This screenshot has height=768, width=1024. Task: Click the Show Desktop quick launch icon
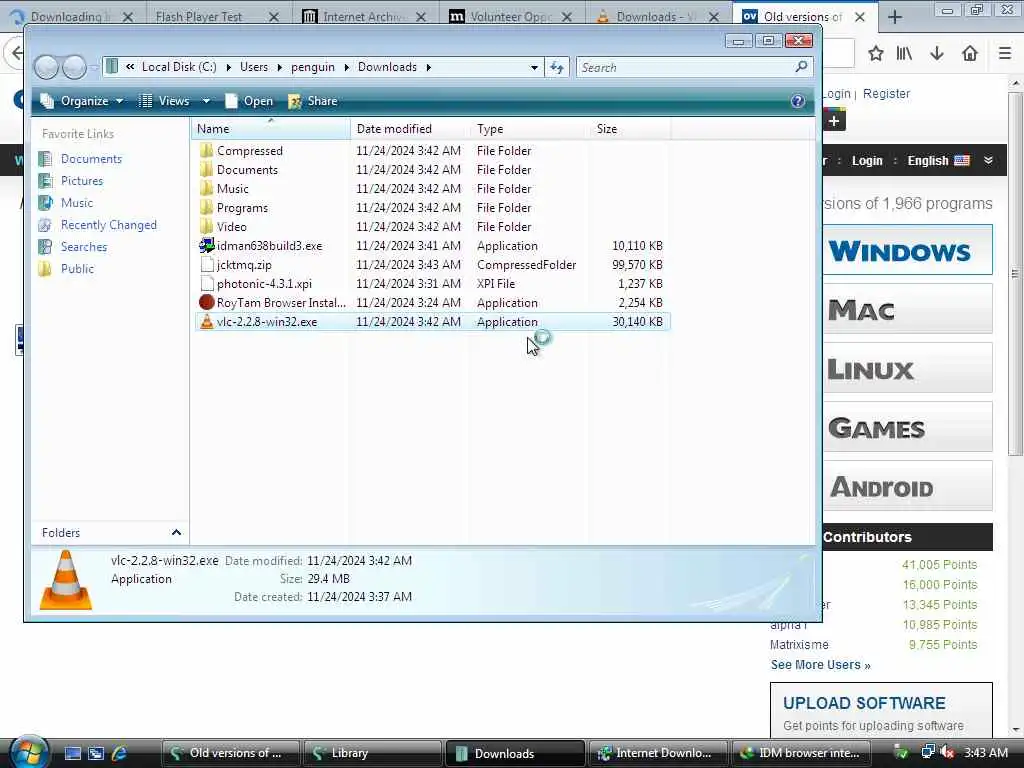tap(72, 753)
